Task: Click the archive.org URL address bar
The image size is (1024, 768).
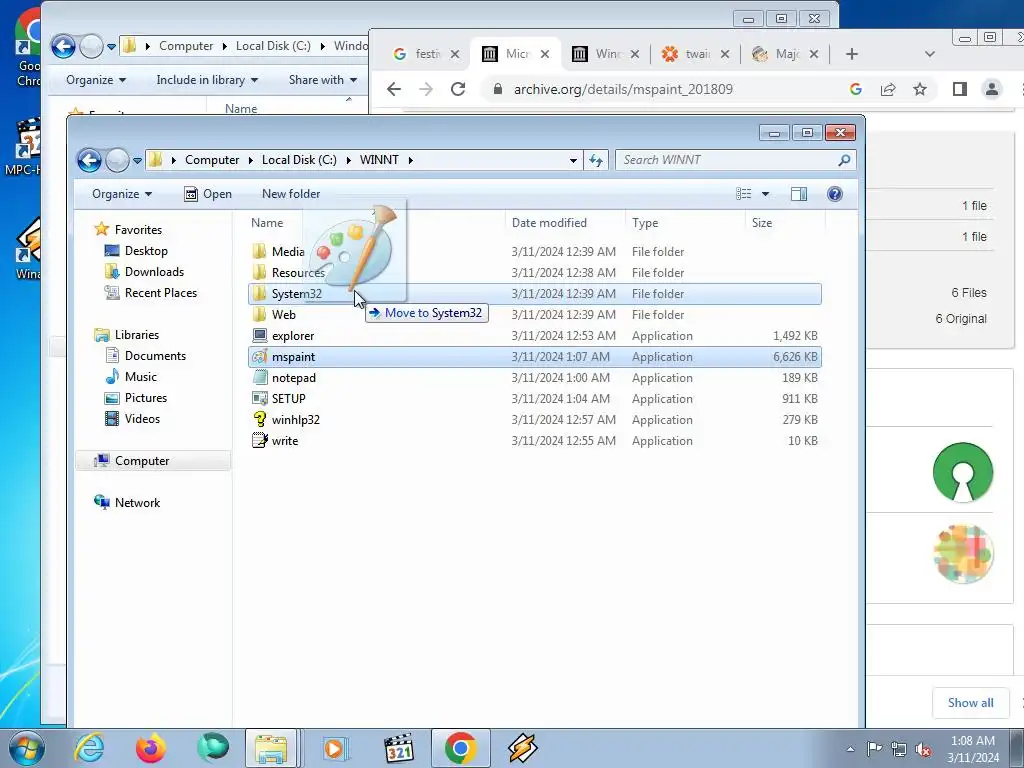Action: (623, 89)
